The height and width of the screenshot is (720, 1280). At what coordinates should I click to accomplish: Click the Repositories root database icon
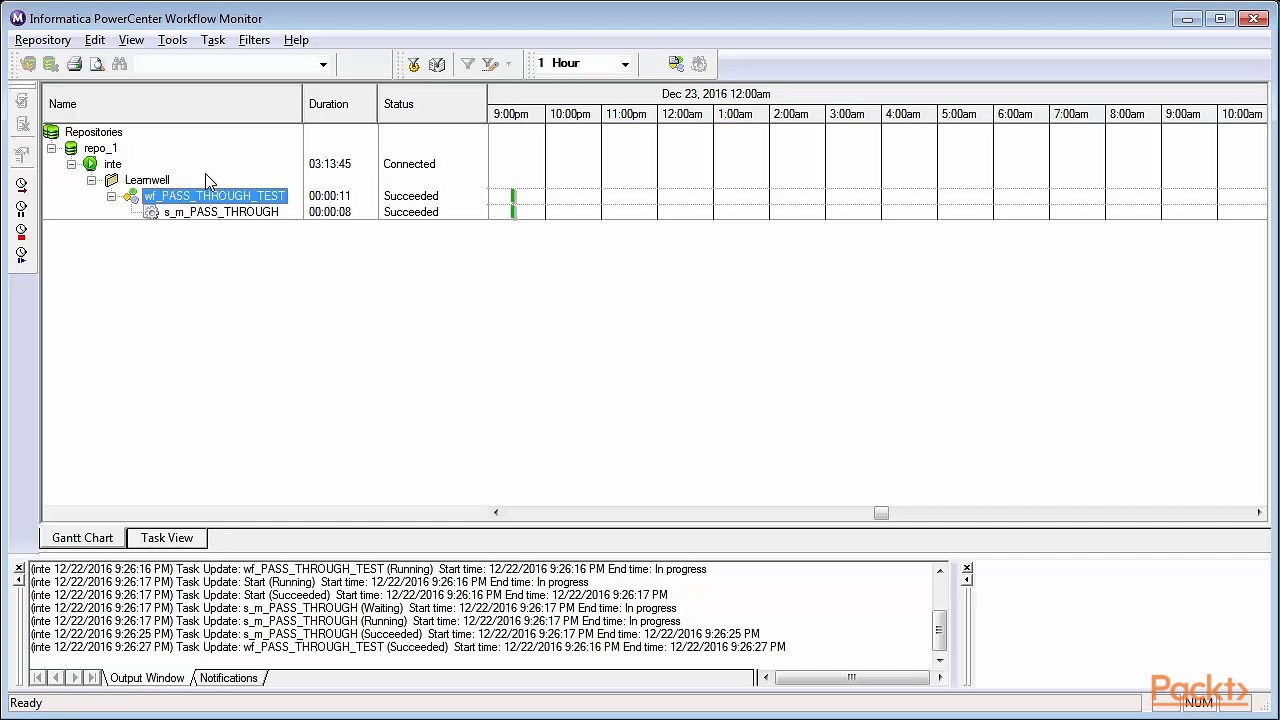point(51,132)
